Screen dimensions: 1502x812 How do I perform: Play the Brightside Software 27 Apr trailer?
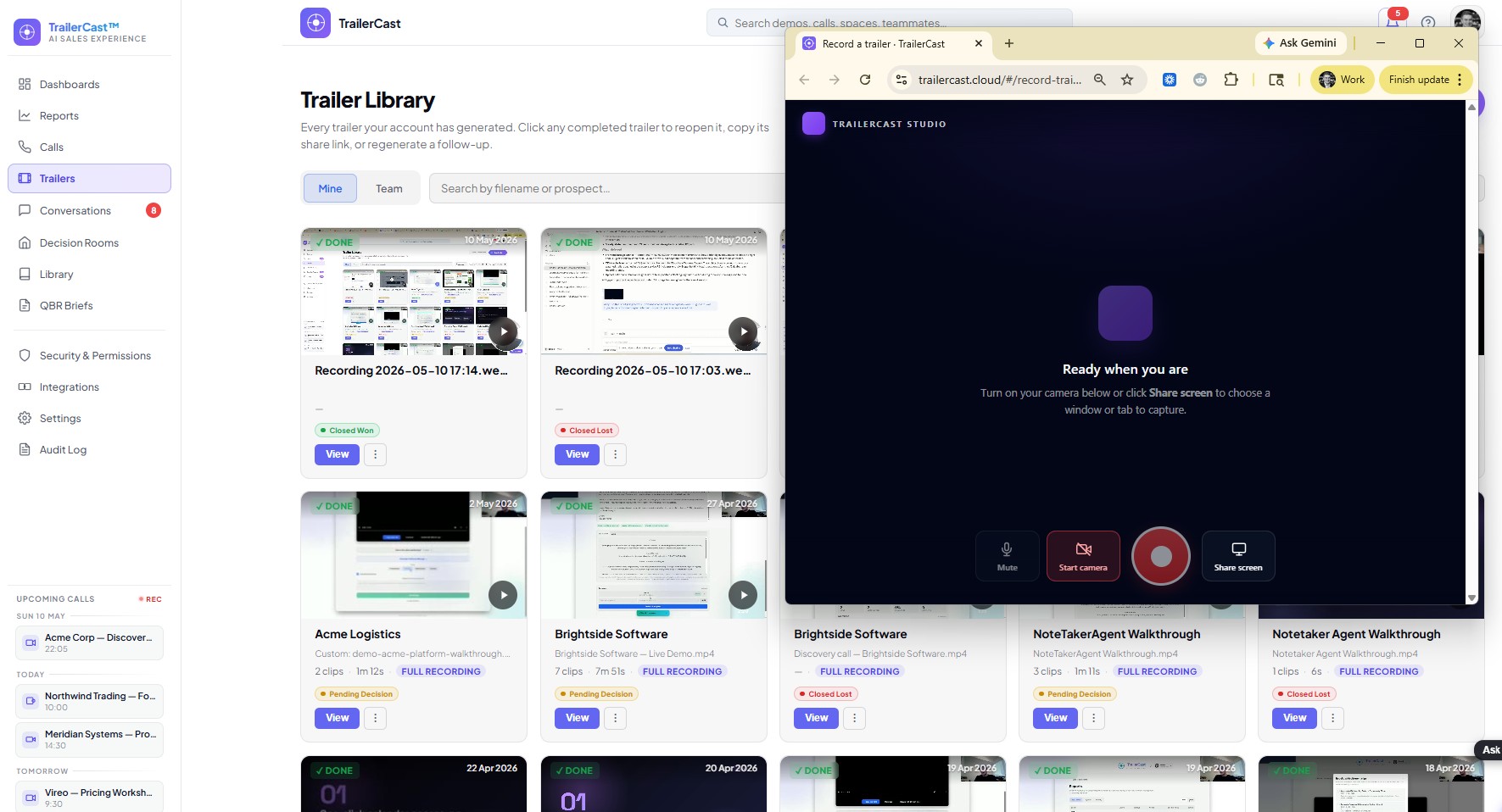click(x=744, y=595)
